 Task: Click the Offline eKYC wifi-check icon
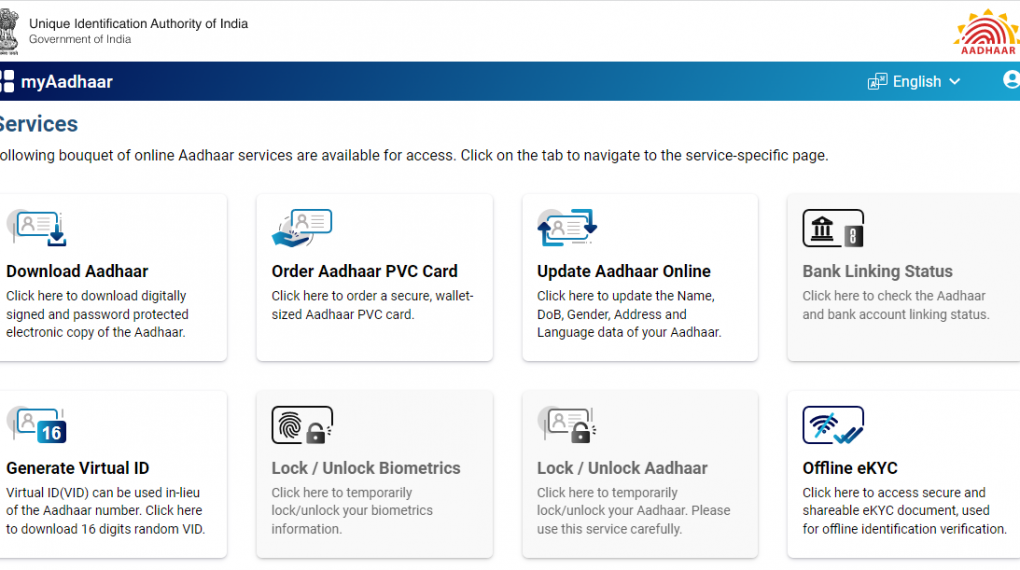tap(833, 425)
